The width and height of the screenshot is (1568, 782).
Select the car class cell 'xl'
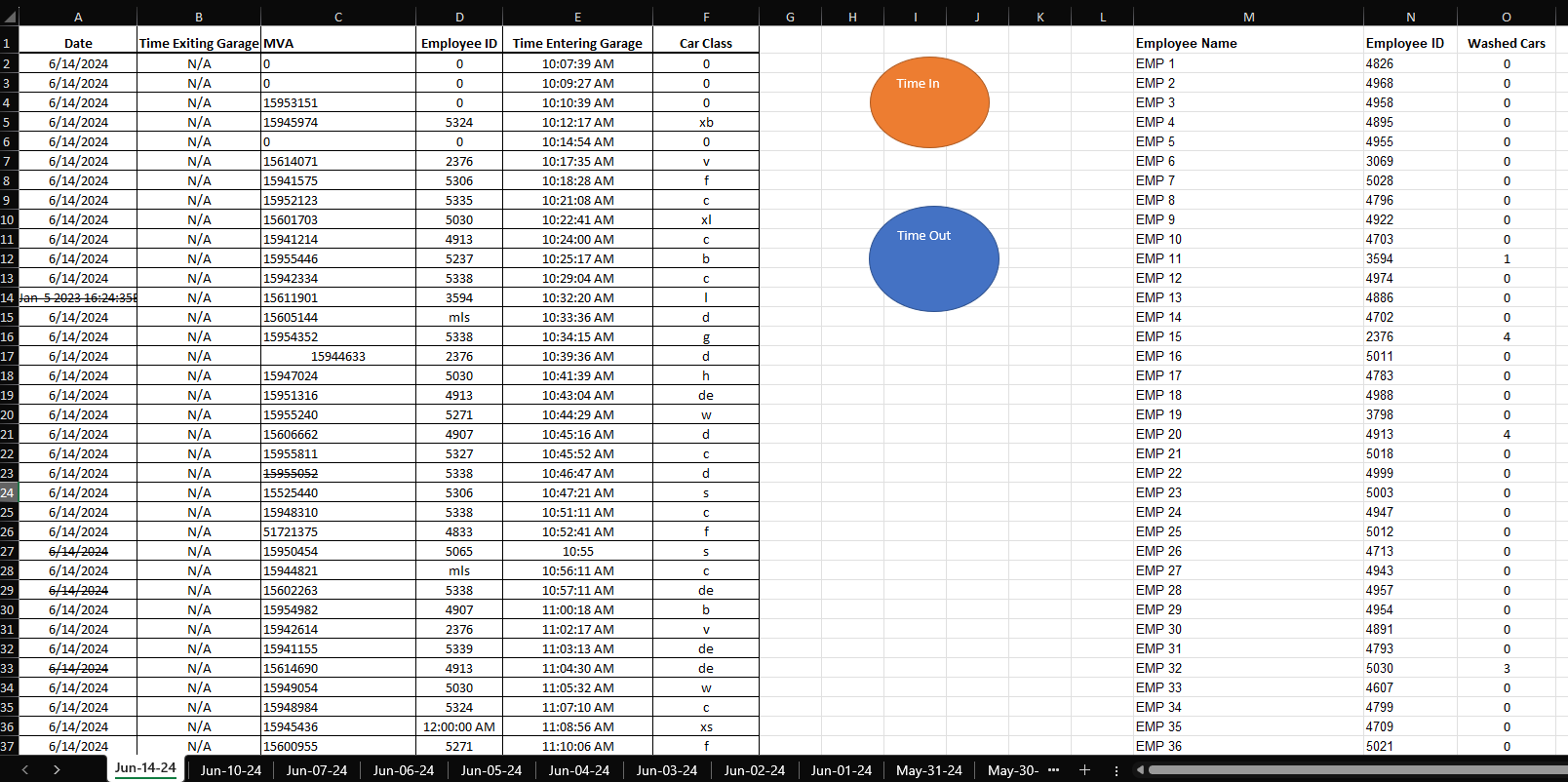(706, 219)
